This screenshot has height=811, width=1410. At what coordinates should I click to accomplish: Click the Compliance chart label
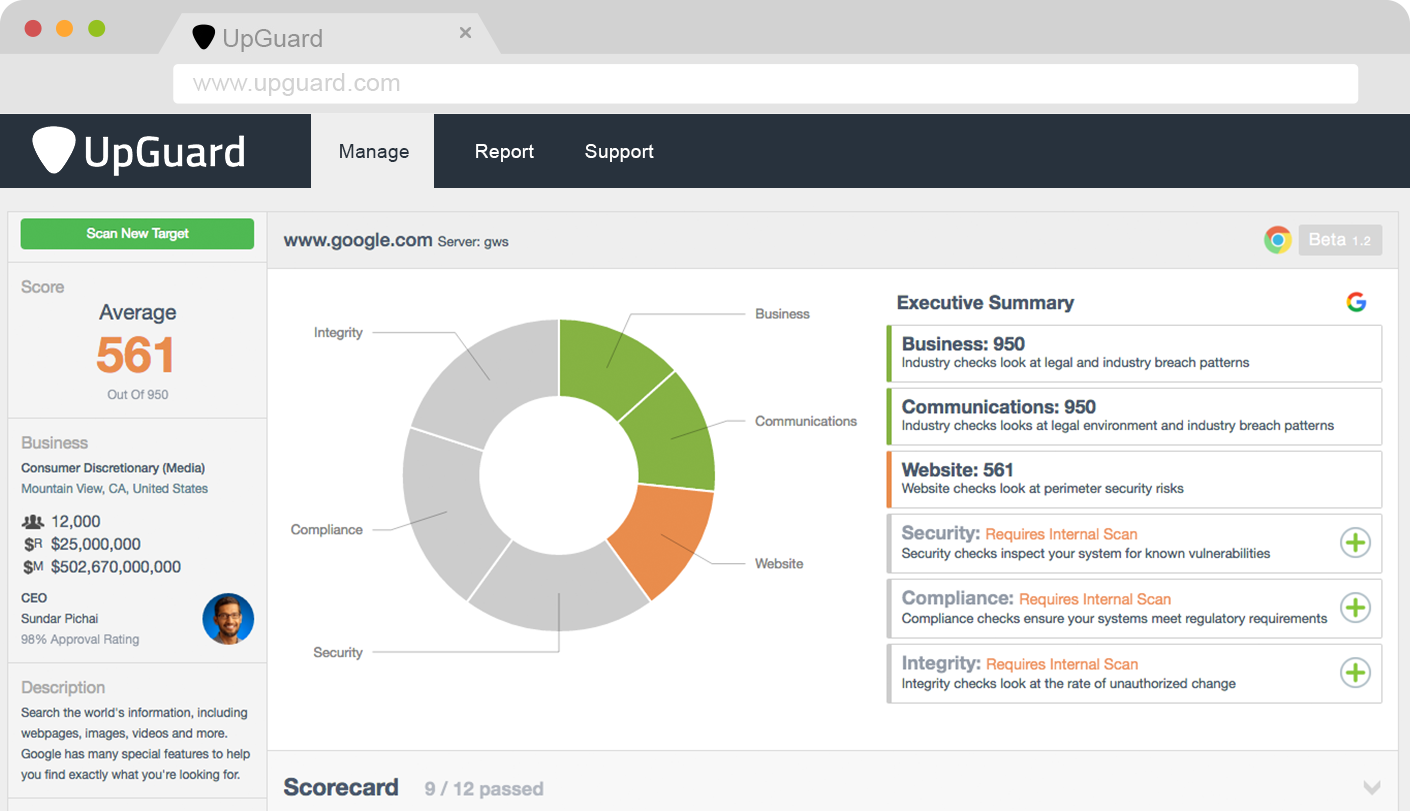[x=327, y=530]
